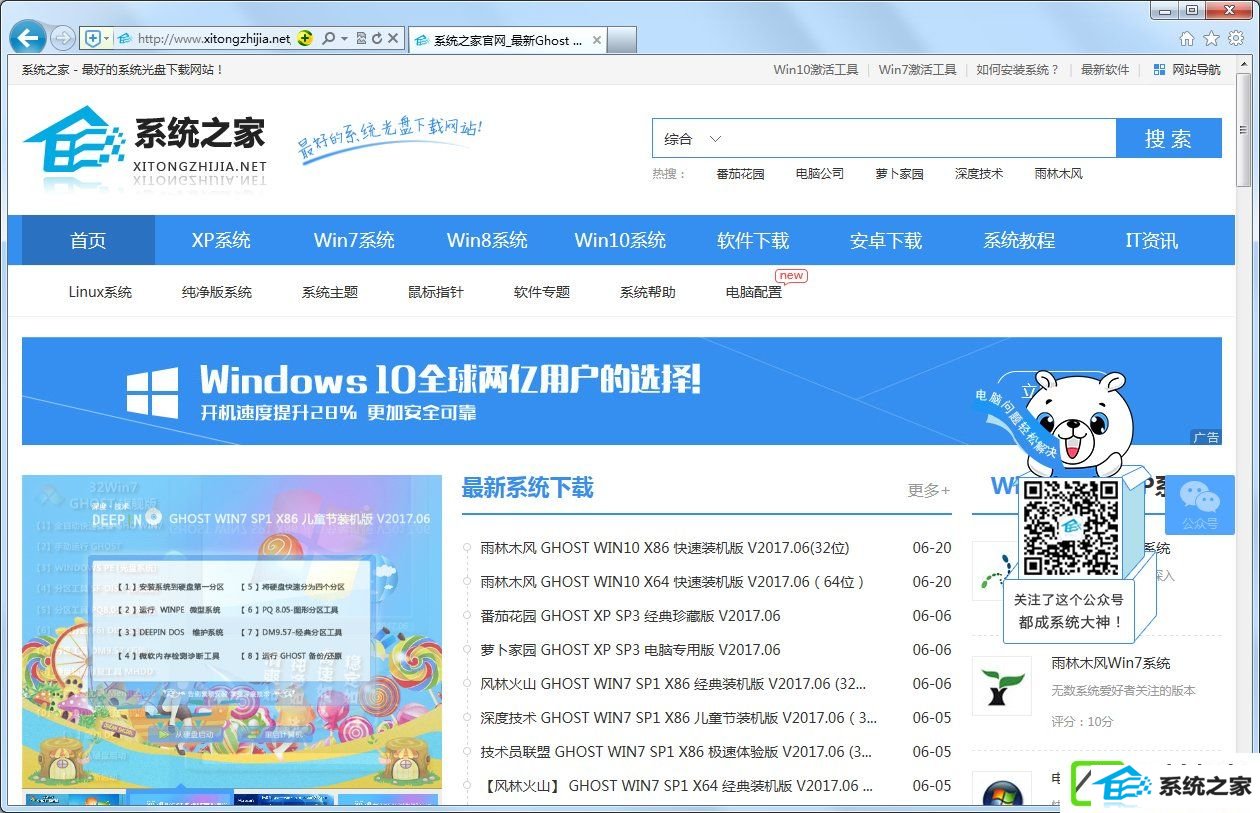Open the shield icon's dropdown arrow

click(x=107, y=39)
